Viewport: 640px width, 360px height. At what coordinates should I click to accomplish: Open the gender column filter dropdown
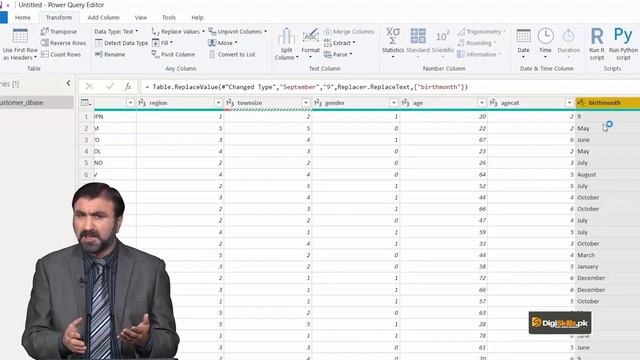click(394, 103)
